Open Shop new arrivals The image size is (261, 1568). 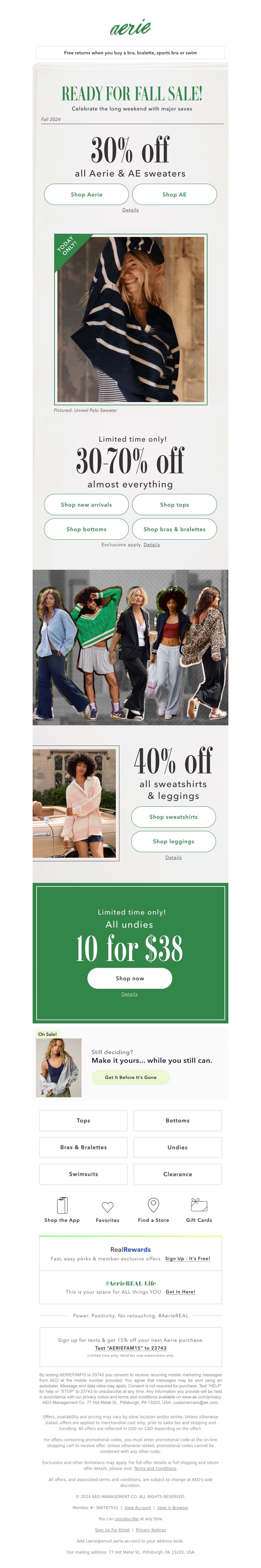86,505
